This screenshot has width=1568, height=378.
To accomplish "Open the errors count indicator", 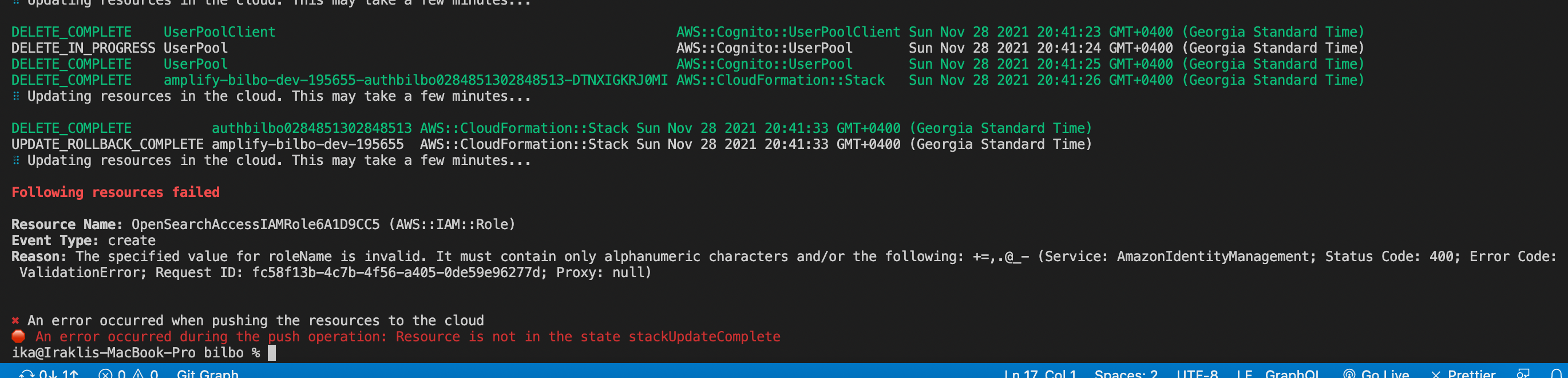I will tap(112, 373).
